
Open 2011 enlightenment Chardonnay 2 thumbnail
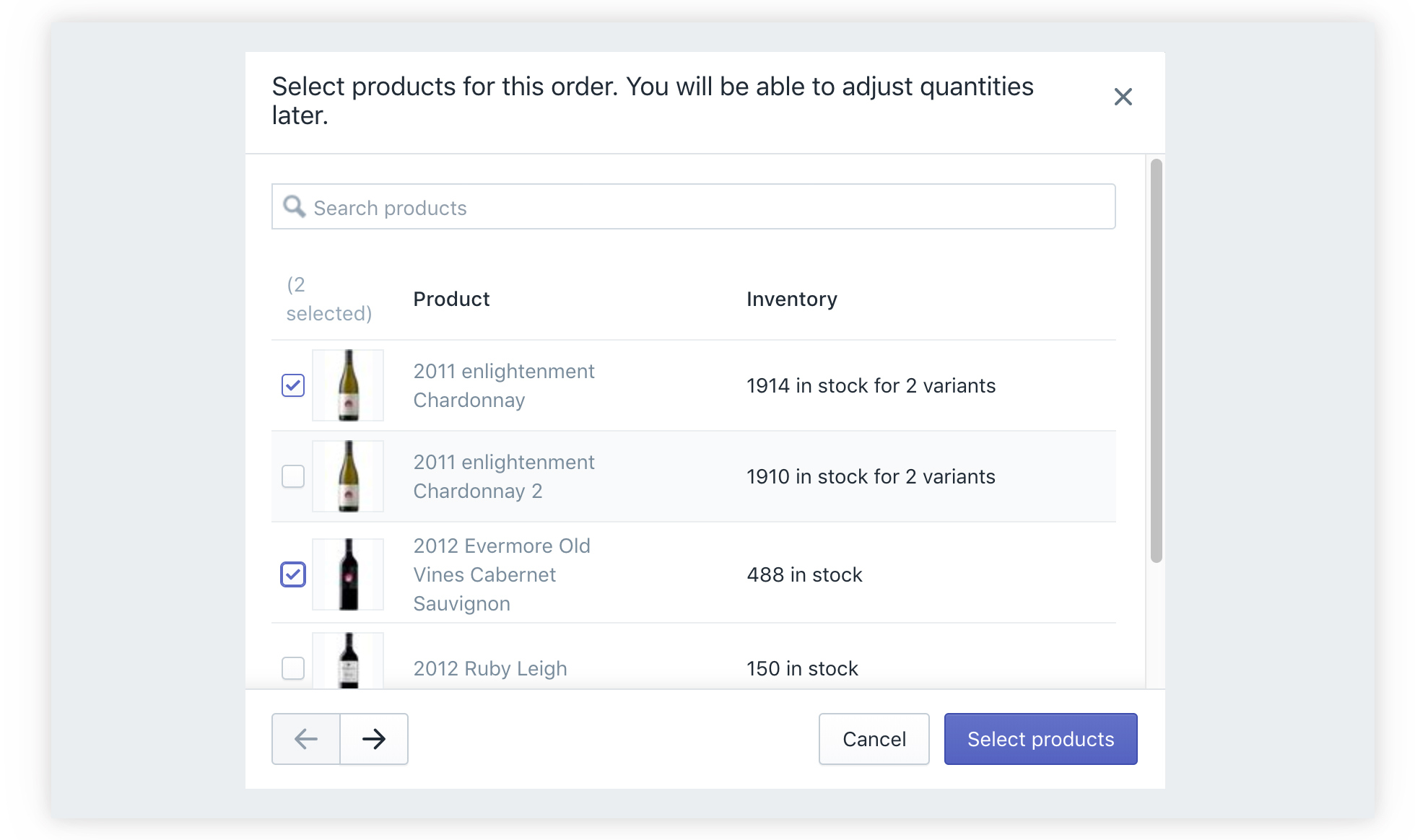pos(348,476)
